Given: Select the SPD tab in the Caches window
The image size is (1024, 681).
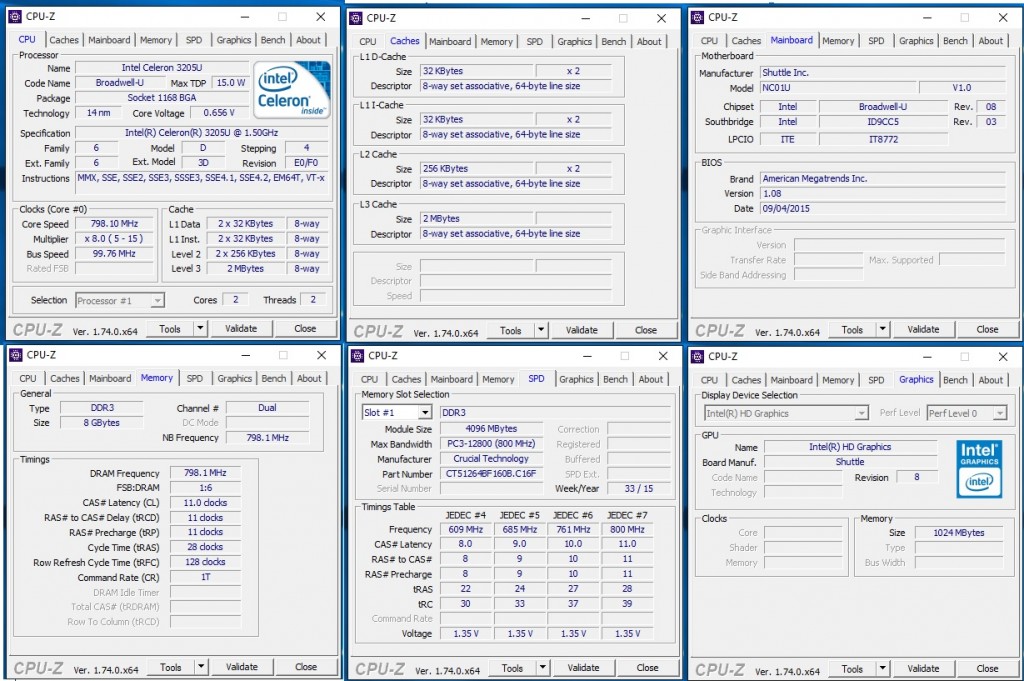Looking at the screenshot, I should [x=535, y=41].
